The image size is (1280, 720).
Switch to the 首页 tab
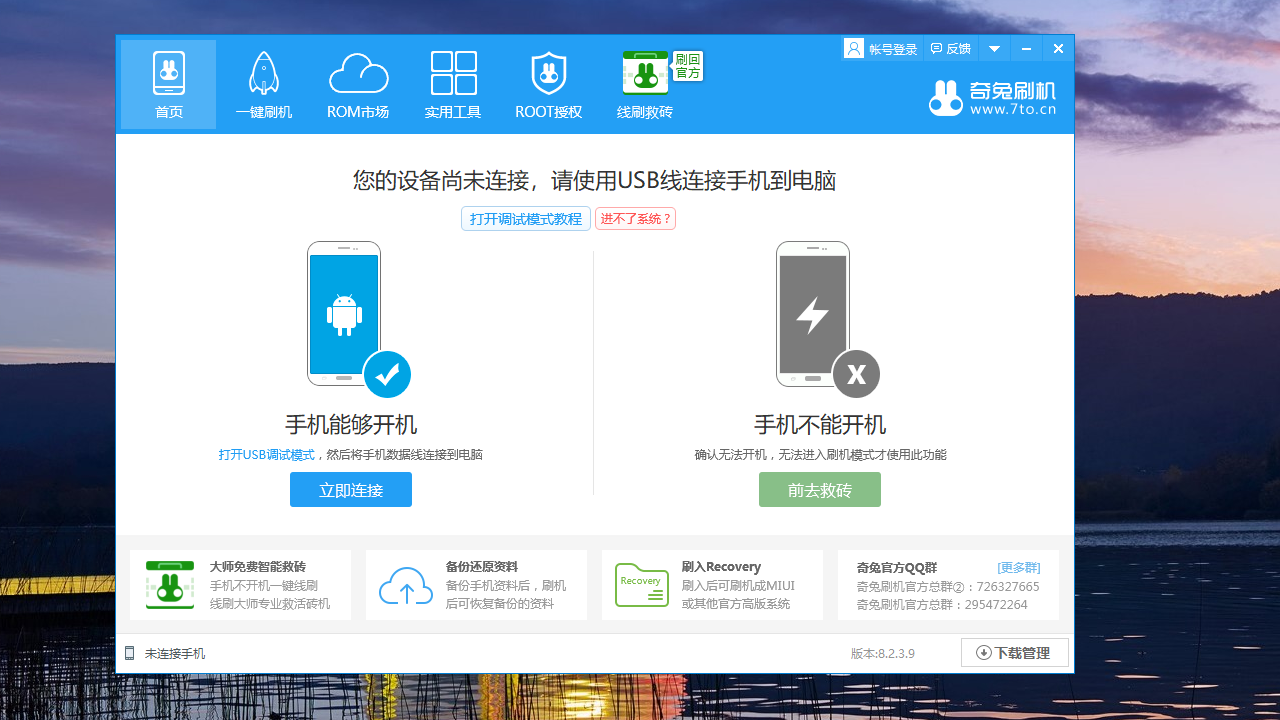click(x=167, y=84)
